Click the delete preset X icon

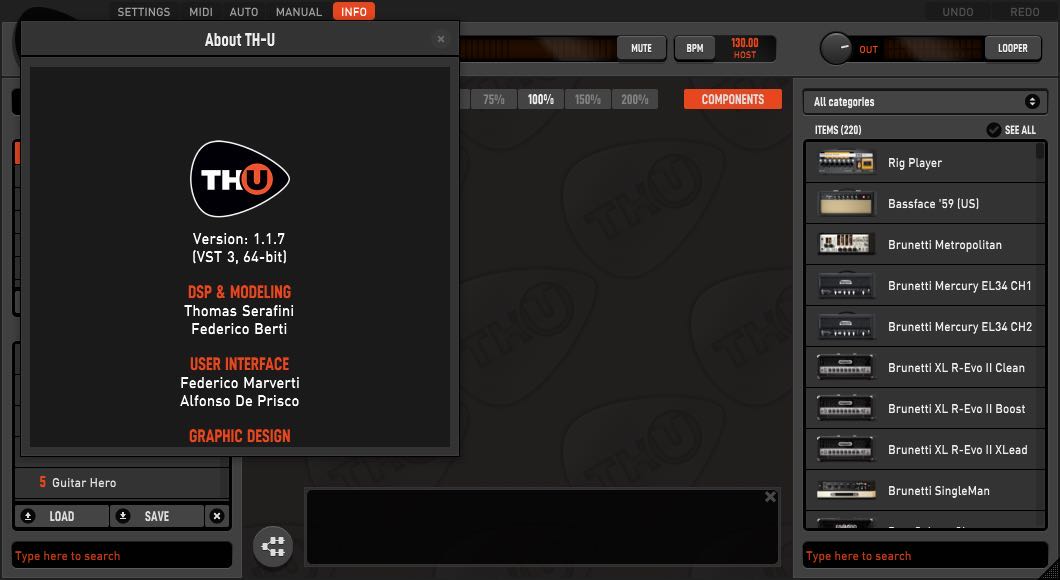(216, 516)
